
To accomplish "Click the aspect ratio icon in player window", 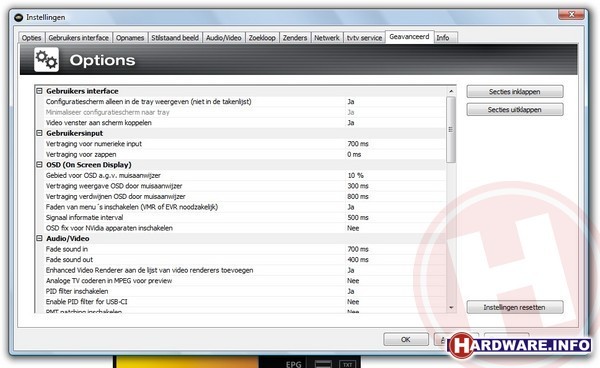I will point(323,364).
